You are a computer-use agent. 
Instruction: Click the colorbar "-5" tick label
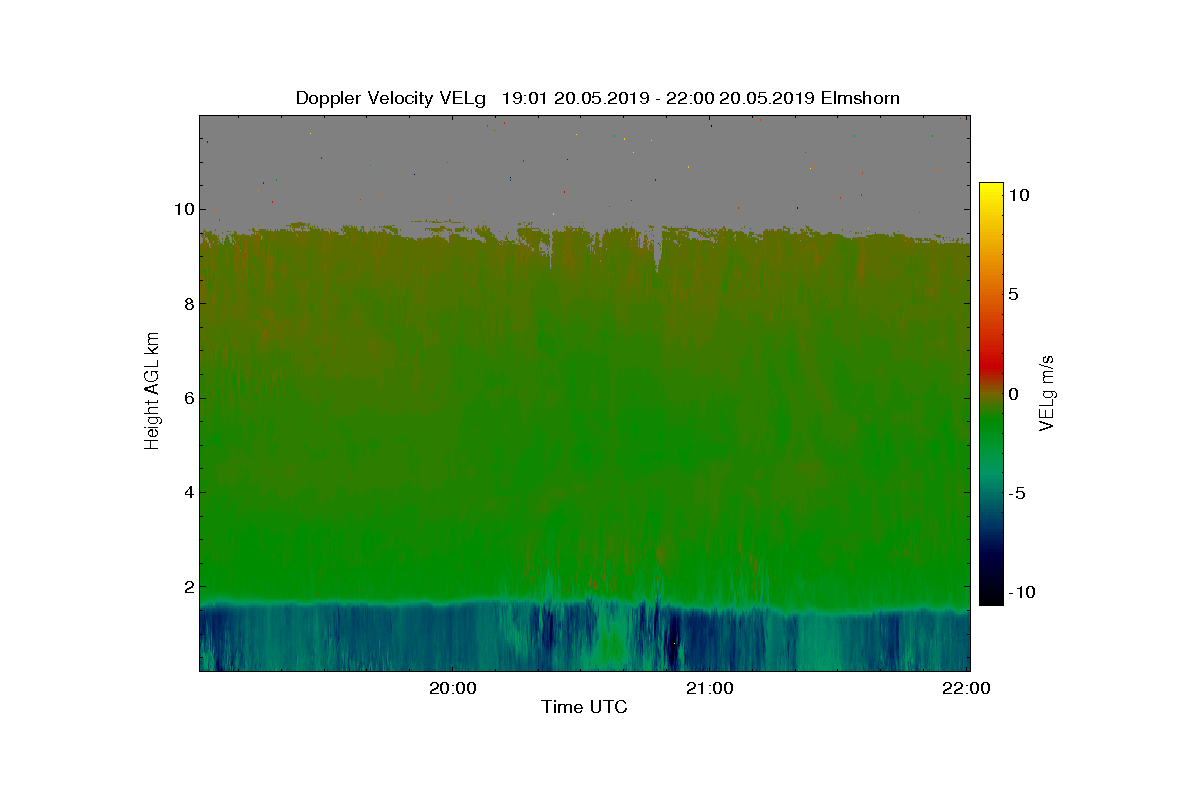[x=1017, y=493]
